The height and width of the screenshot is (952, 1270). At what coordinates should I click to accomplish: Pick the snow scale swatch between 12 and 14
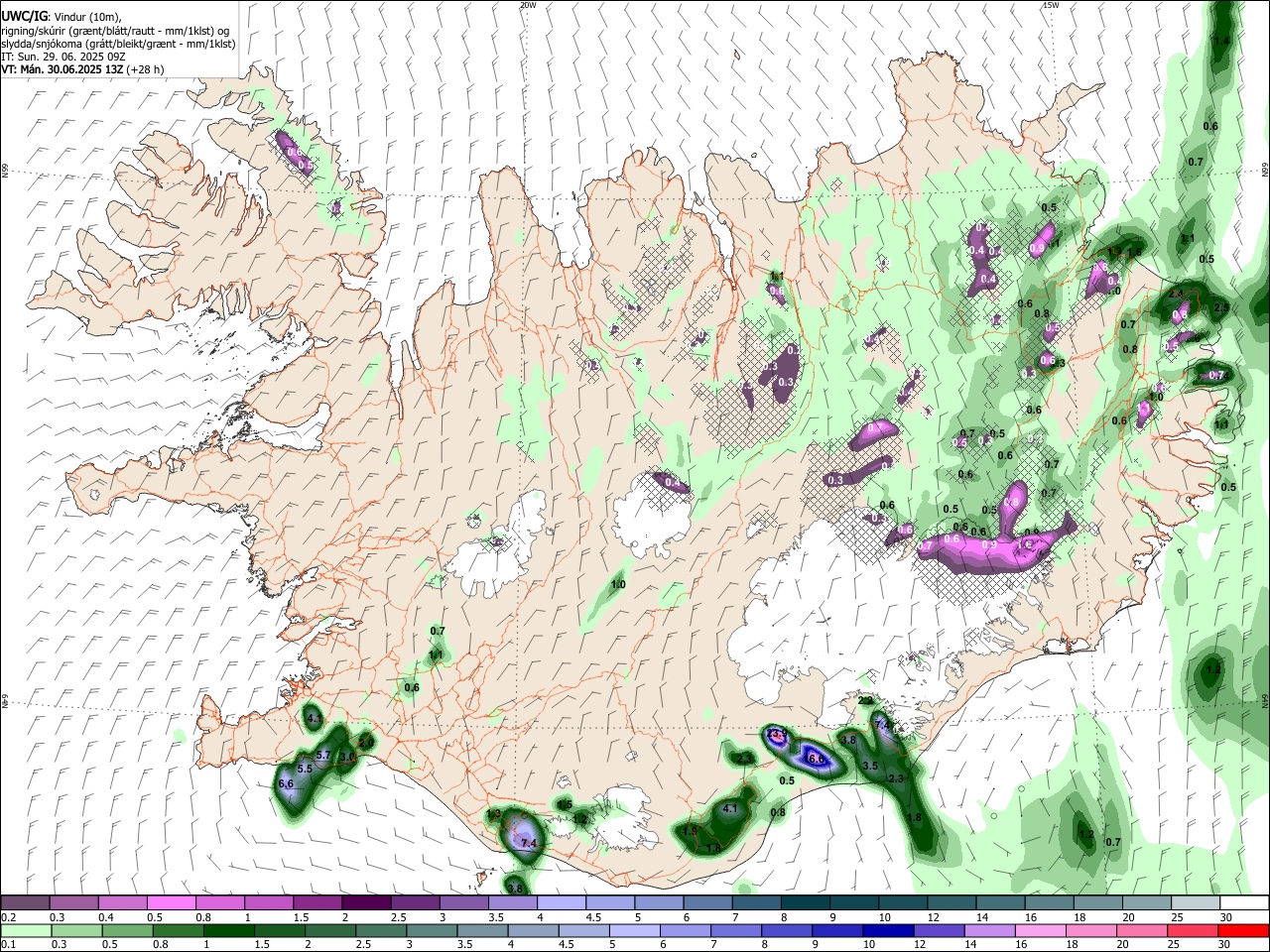pyautogui.click(x=952, y=903)
